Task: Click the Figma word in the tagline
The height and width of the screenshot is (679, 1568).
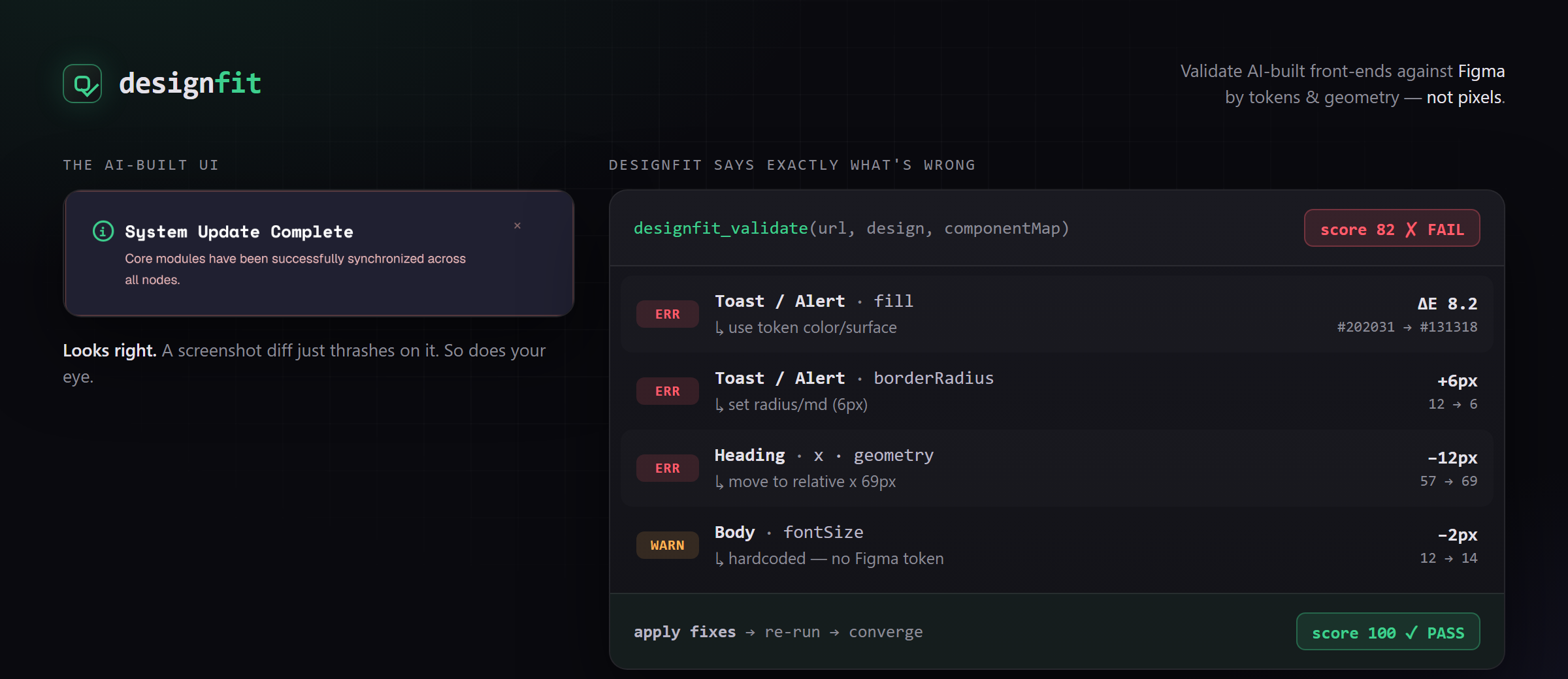Action: point(1481,71)
